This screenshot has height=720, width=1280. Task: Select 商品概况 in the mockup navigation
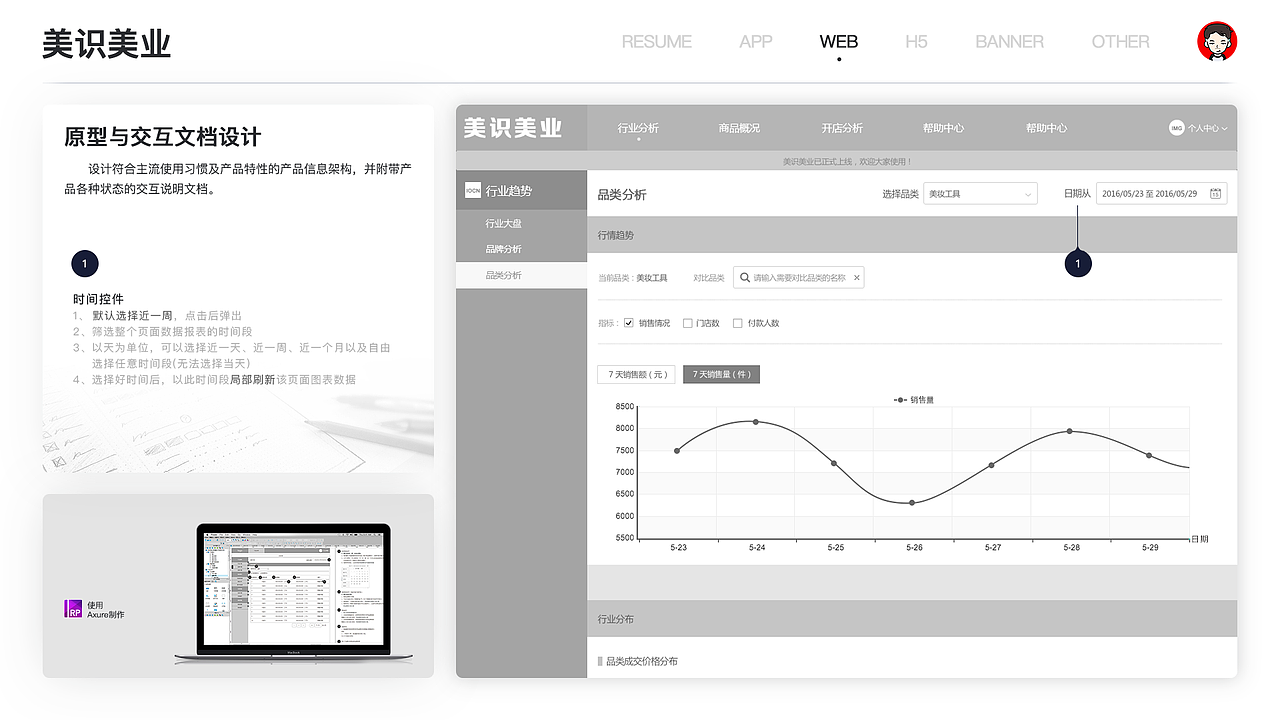[x=739, y=128]
